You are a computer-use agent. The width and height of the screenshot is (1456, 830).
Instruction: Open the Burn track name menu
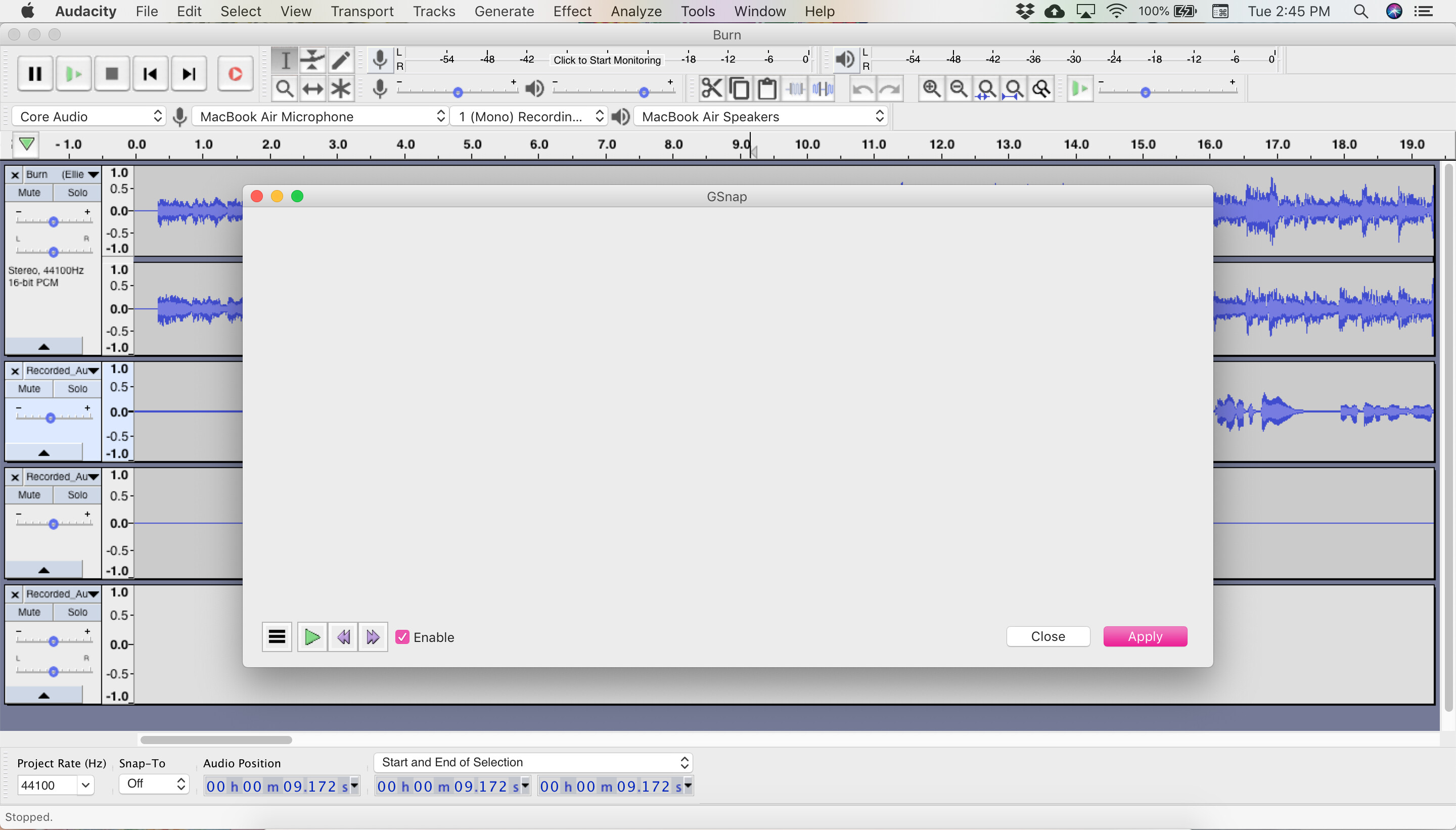(x=62, y=174)
